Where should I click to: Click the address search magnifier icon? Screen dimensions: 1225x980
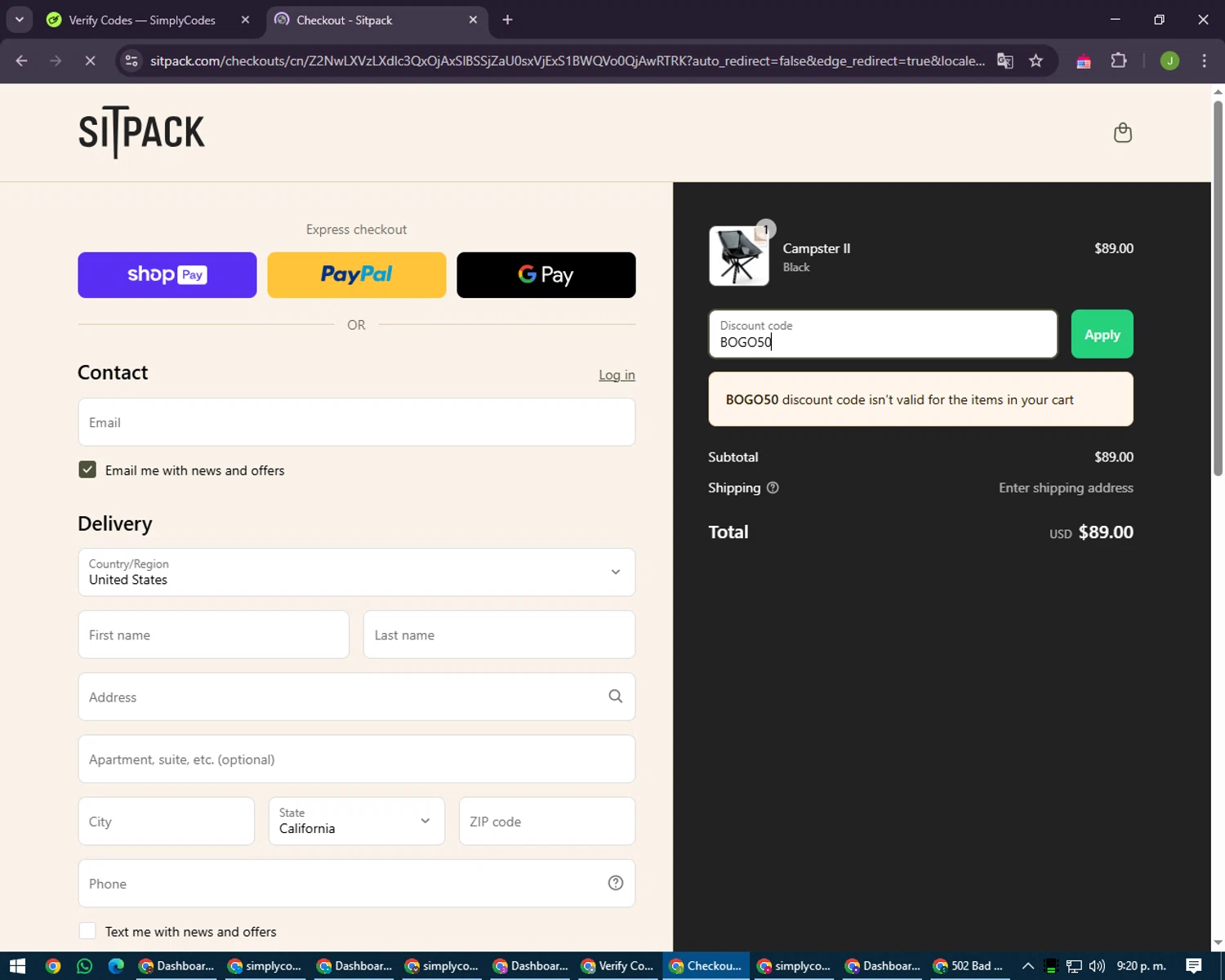615,697
